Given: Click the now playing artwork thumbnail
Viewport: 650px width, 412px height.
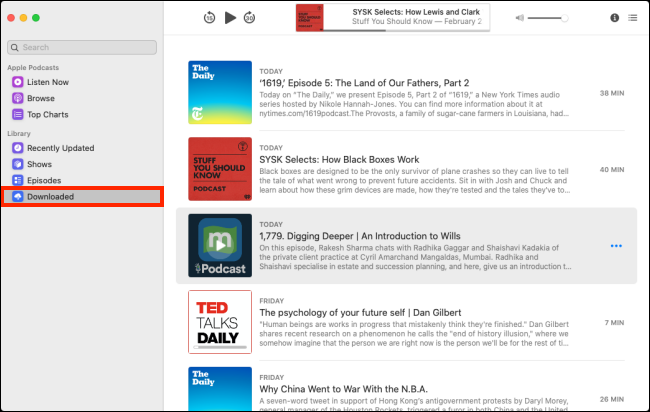Looking at the screenshot, I should (309, 18).
